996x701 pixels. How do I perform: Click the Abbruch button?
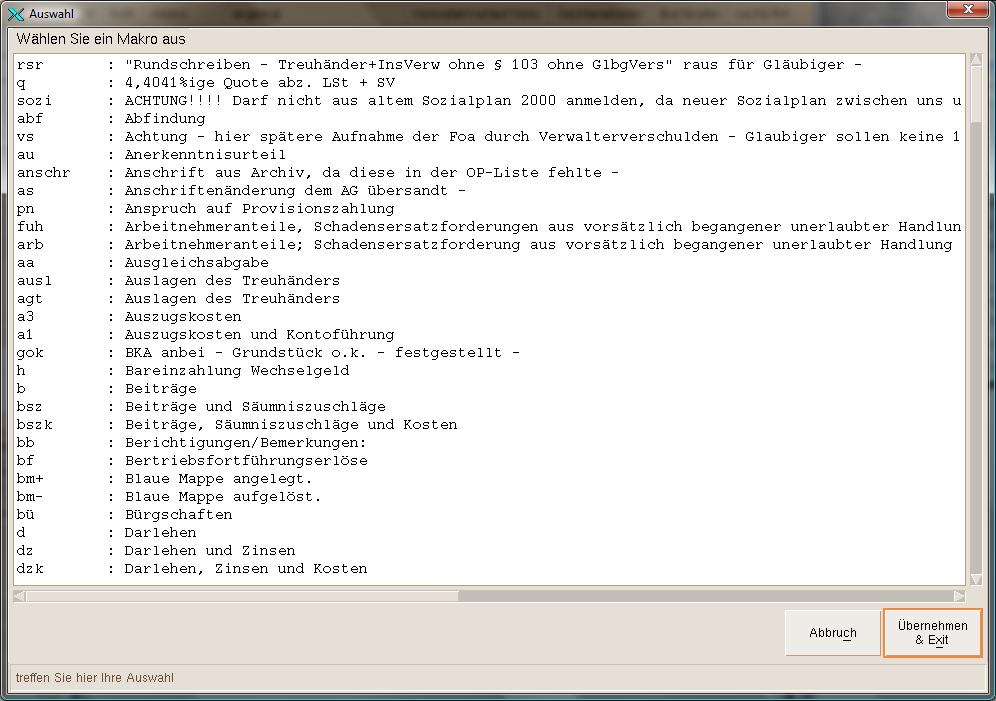point(832,632)
